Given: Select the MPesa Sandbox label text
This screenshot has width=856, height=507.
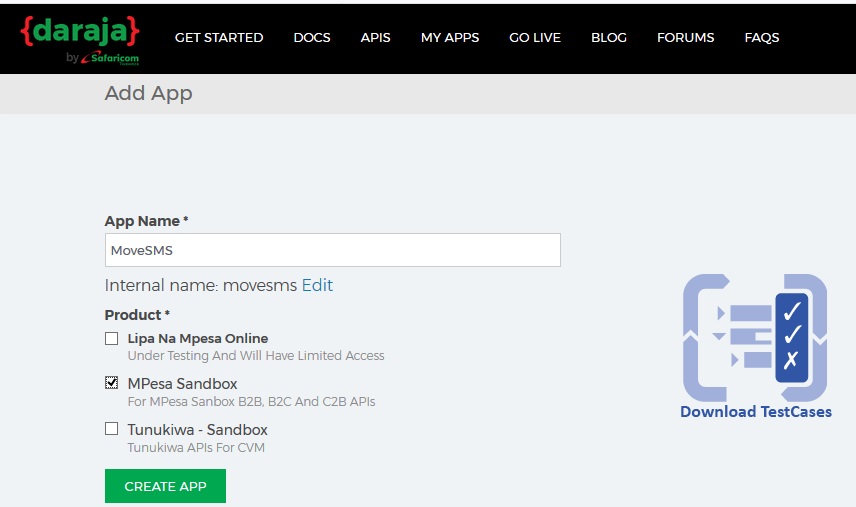Looking at the screenshot, I should pyautogui.click(x=182, y=384).
